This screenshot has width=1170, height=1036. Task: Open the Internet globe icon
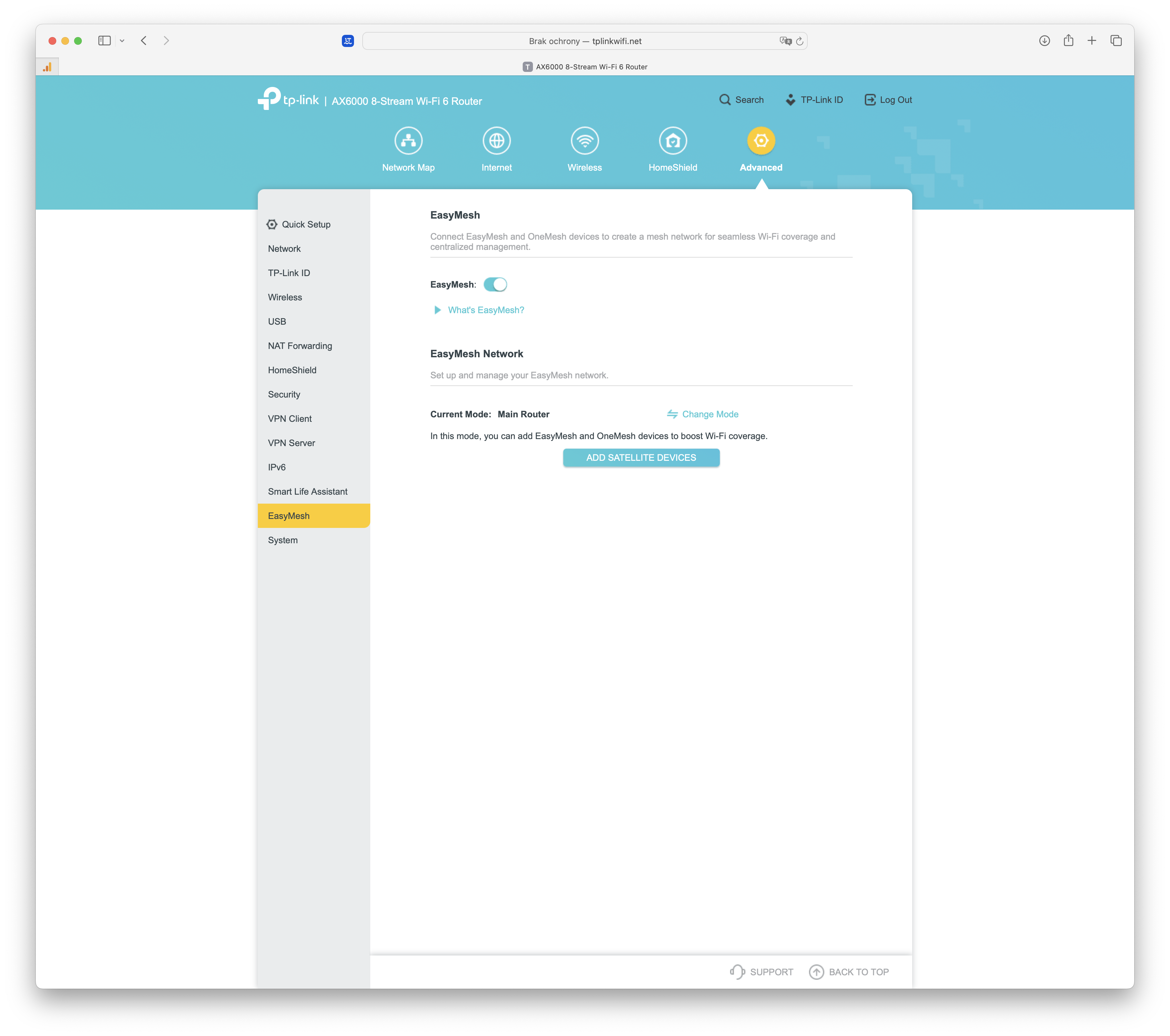(496, 140)
